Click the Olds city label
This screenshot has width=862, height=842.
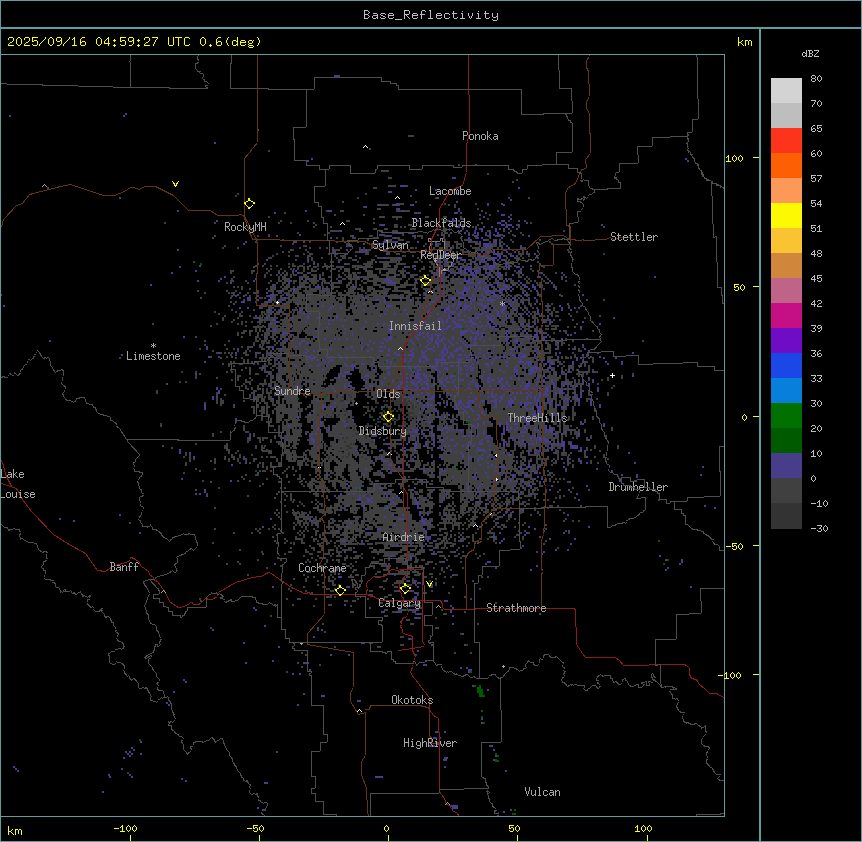coord(388,394)
